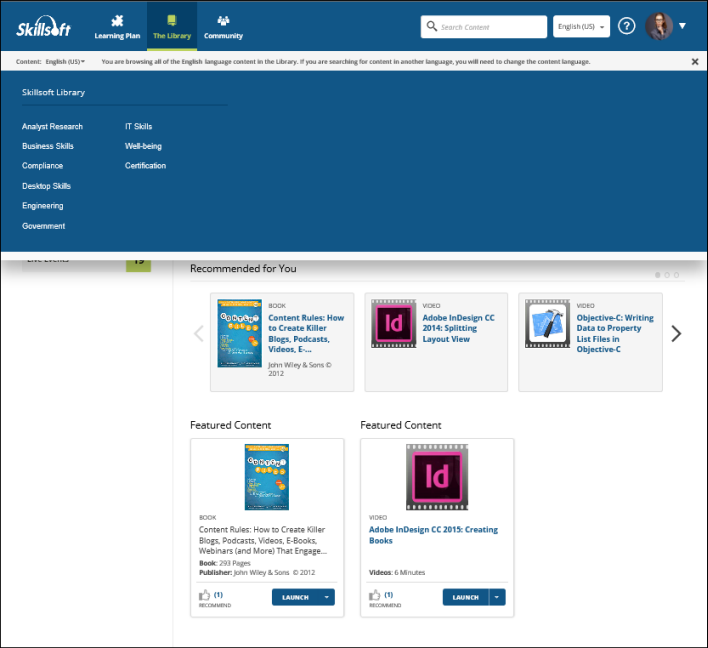Open the Community people icon

223,21
